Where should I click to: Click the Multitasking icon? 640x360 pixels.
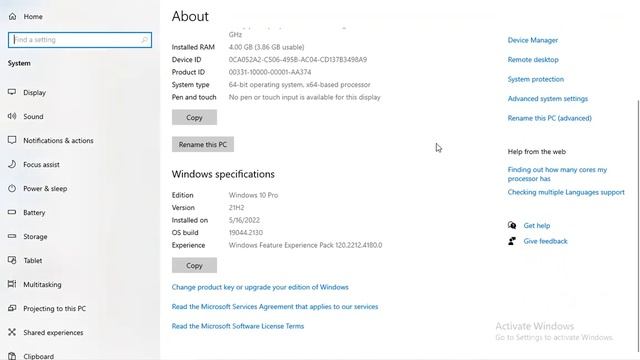pos(12,284)
